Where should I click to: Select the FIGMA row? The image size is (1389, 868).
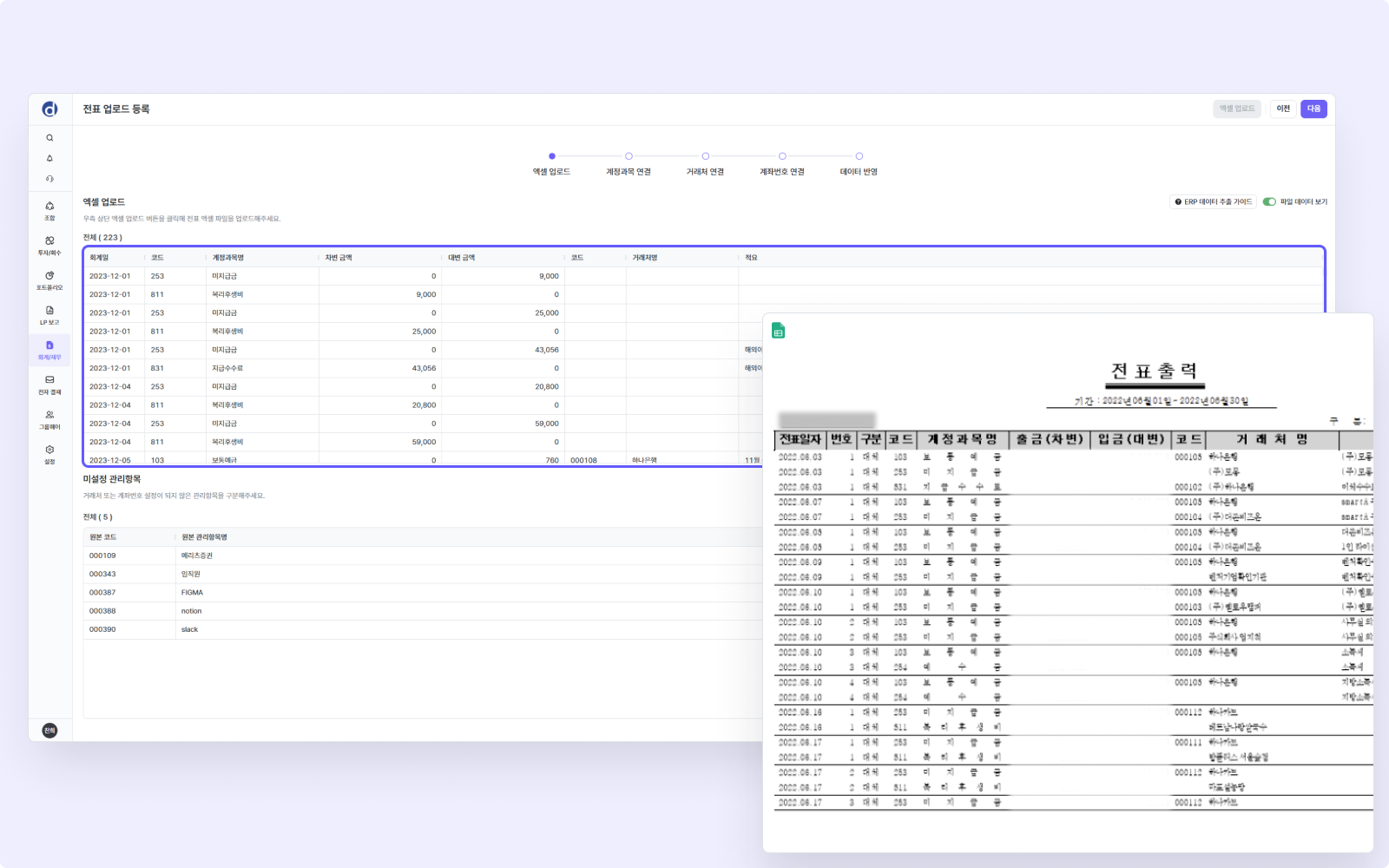[x=423, y=593]
